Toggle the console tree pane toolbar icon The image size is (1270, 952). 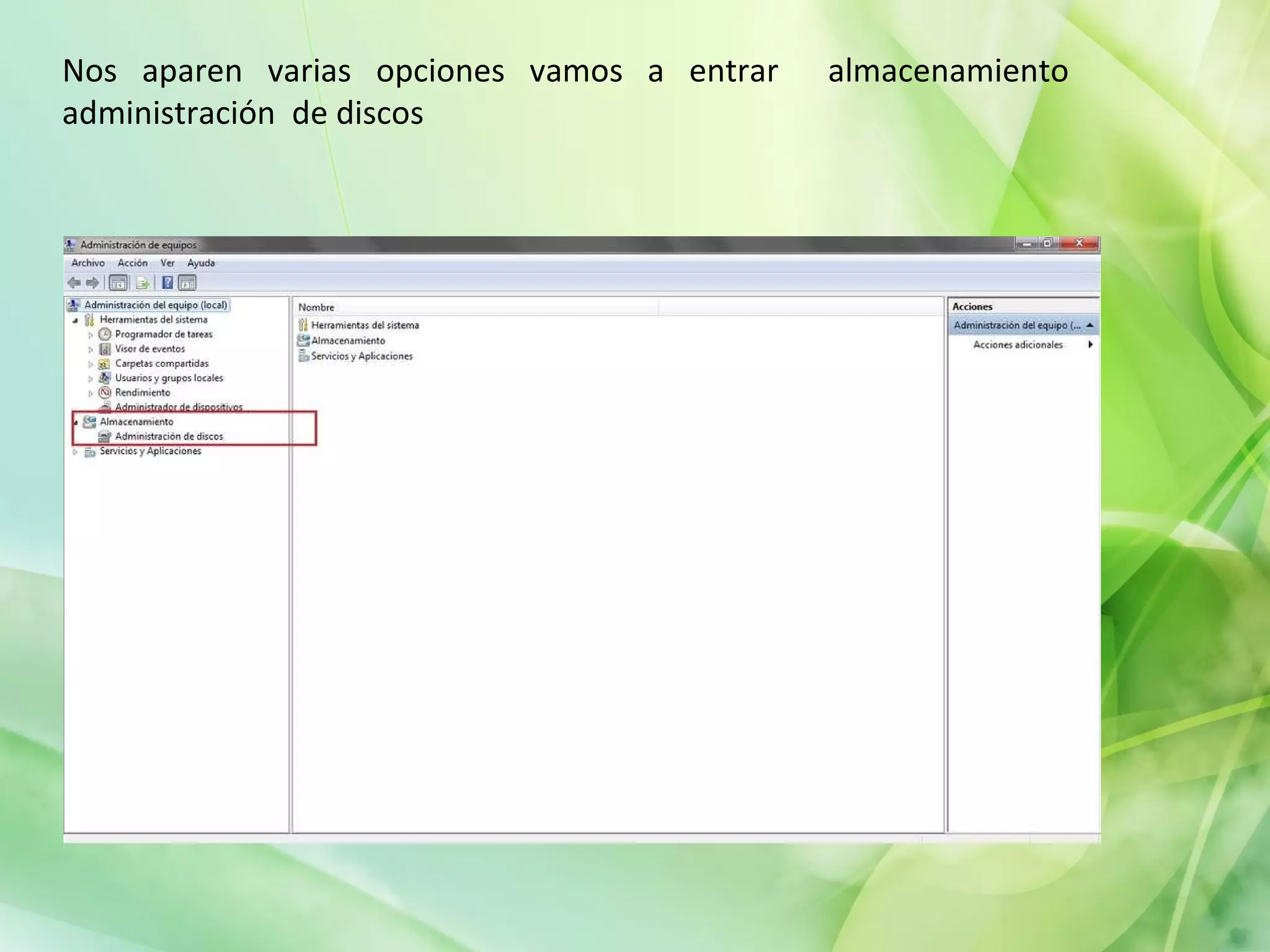tap(118, 283)
